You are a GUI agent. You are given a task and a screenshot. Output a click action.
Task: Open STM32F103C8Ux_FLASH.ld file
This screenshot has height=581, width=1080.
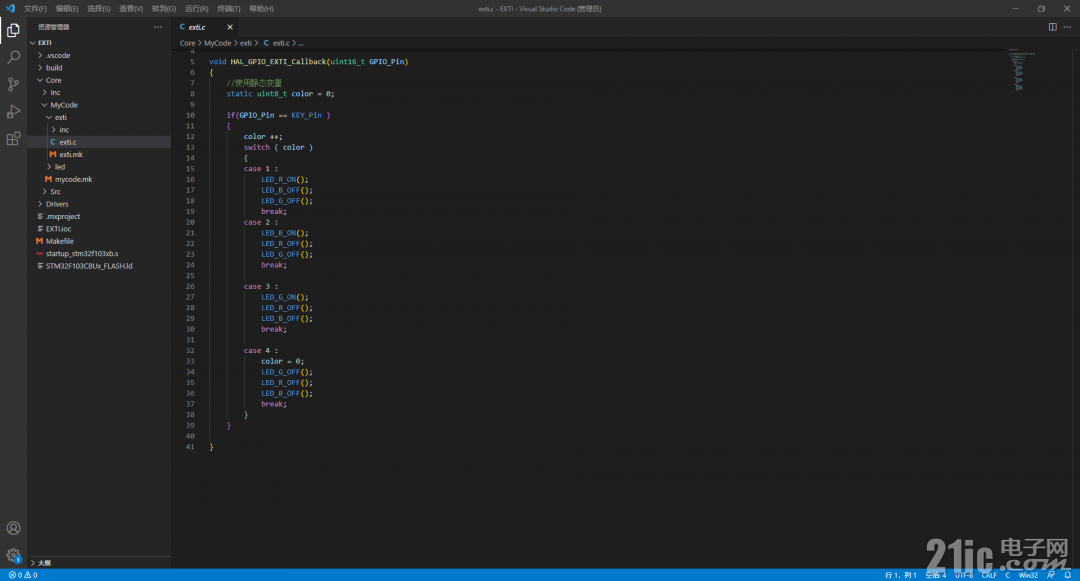tap(99, 266)
